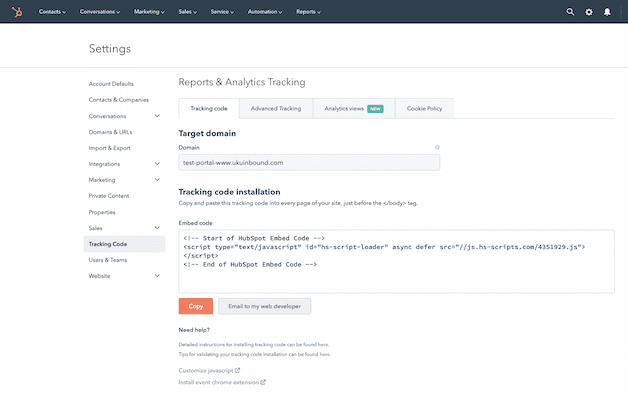628x400 pixels.
Task: Click the Target domain heading
Action: [207, 133]
